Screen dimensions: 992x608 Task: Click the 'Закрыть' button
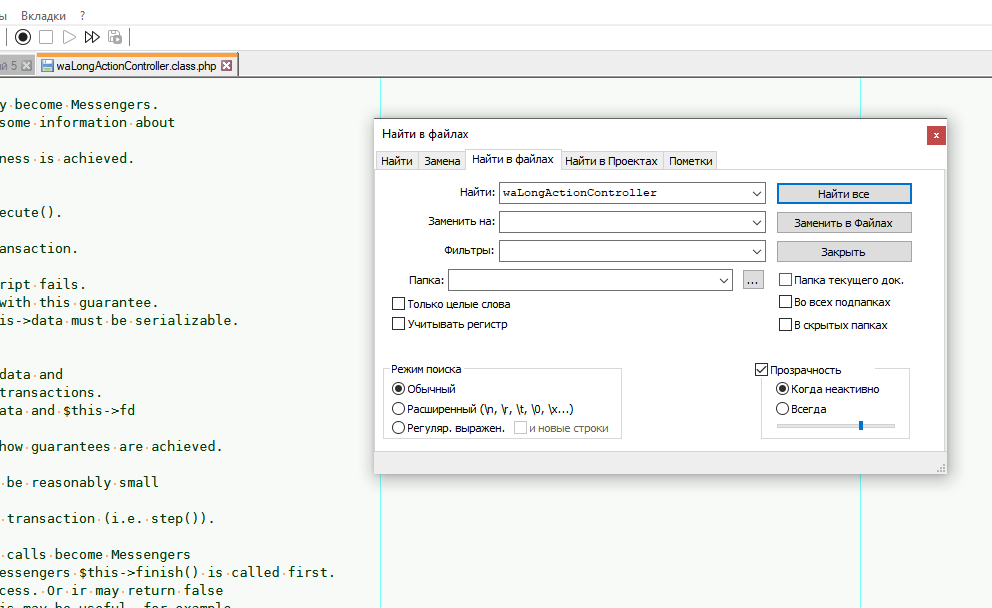844,252
